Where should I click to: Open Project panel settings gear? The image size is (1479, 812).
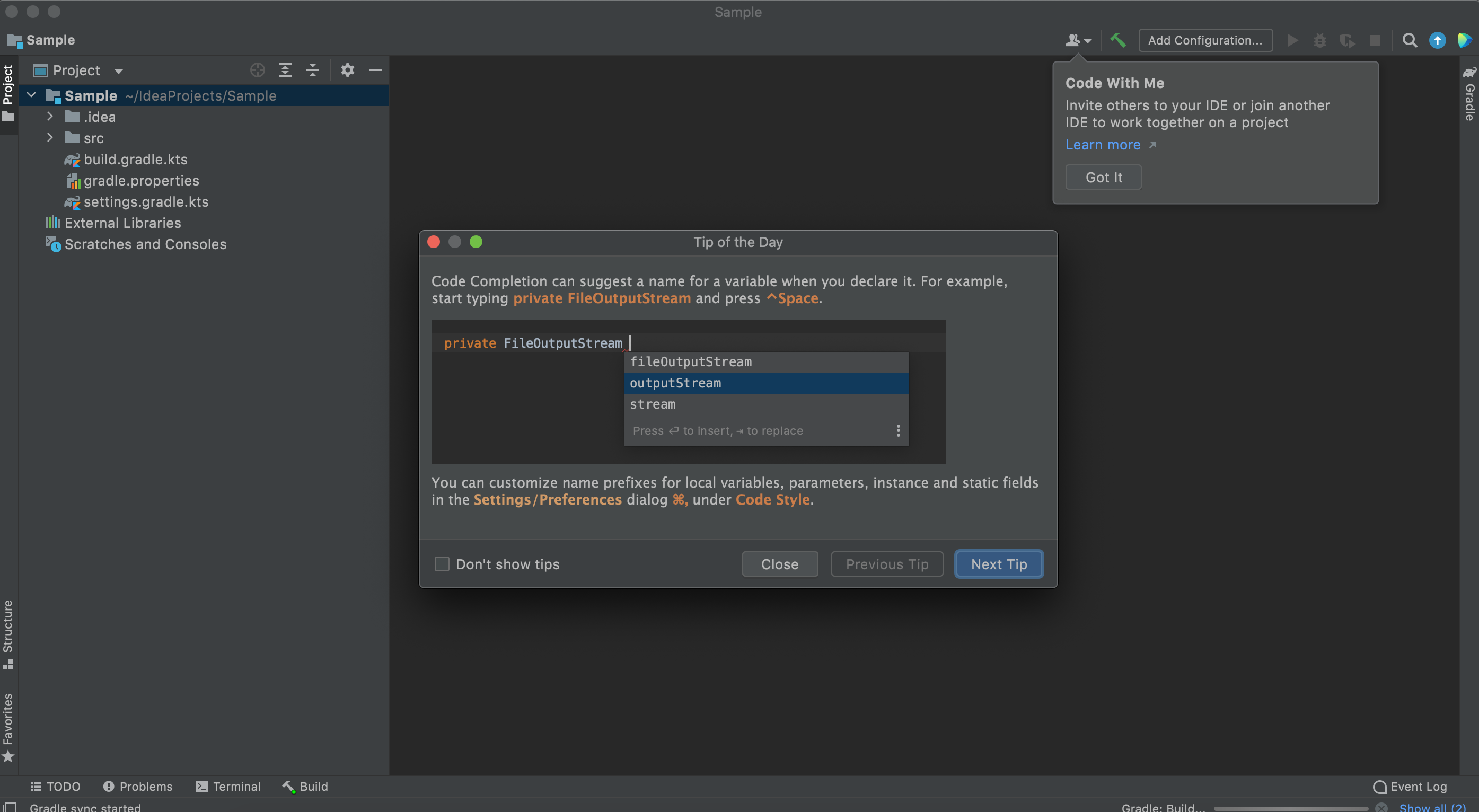[x=347, y=70]
